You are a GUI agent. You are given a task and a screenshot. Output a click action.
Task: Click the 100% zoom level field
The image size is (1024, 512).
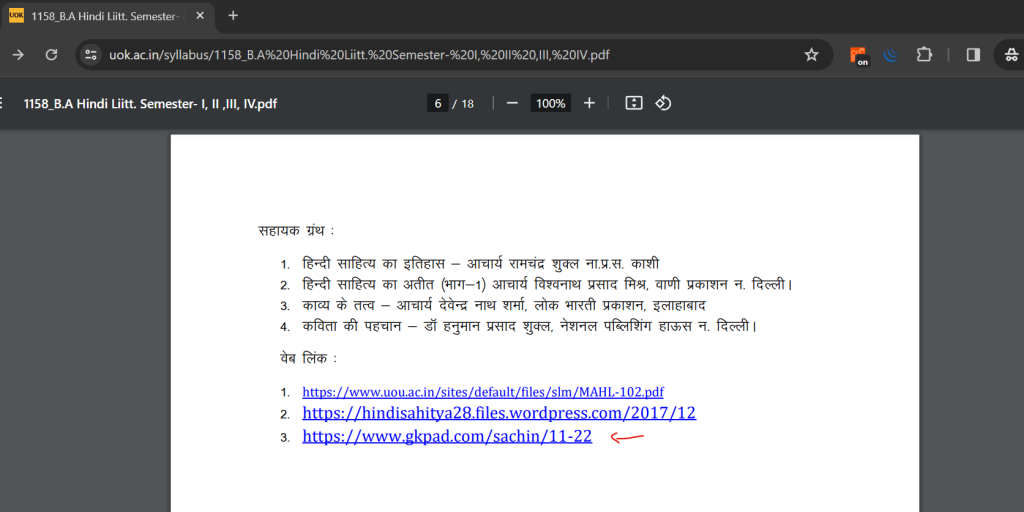(x=551, y=103)
